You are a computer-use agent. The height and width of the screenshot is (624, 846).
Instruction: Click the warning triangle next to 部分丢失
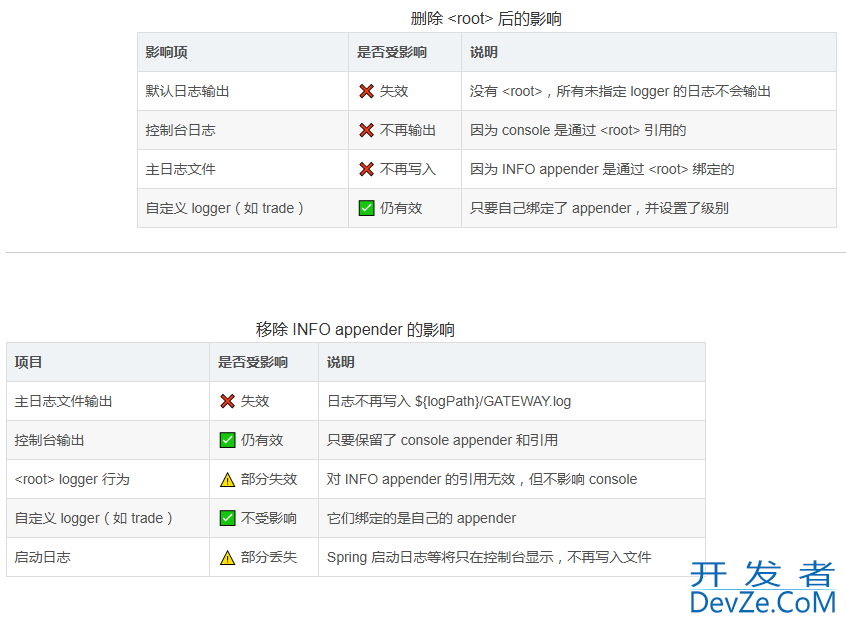point(227,557)
